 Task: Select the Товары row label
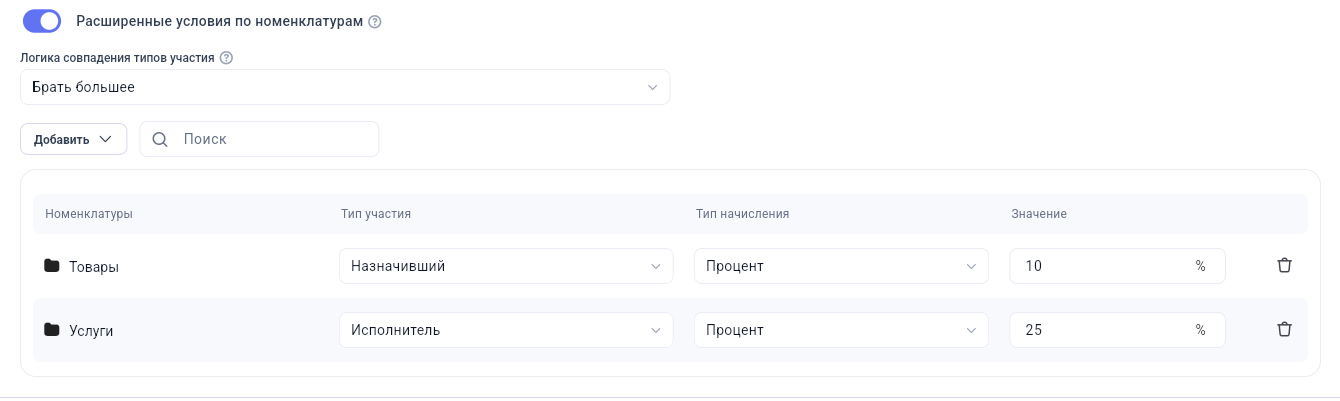[94, 267]
